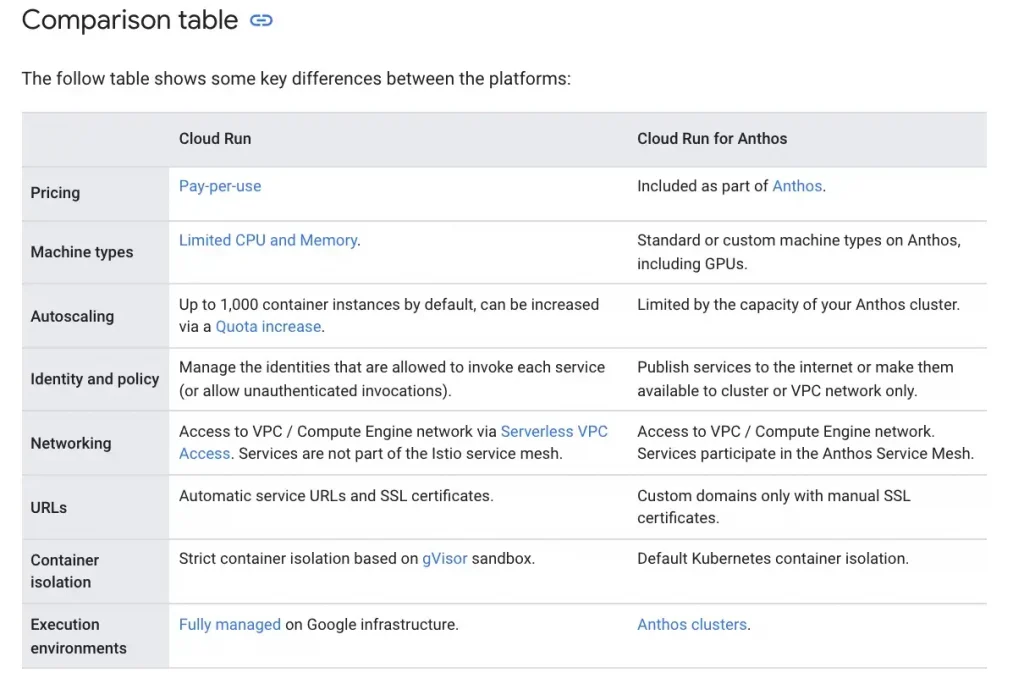Click the Machine types row label

(82, 252)
